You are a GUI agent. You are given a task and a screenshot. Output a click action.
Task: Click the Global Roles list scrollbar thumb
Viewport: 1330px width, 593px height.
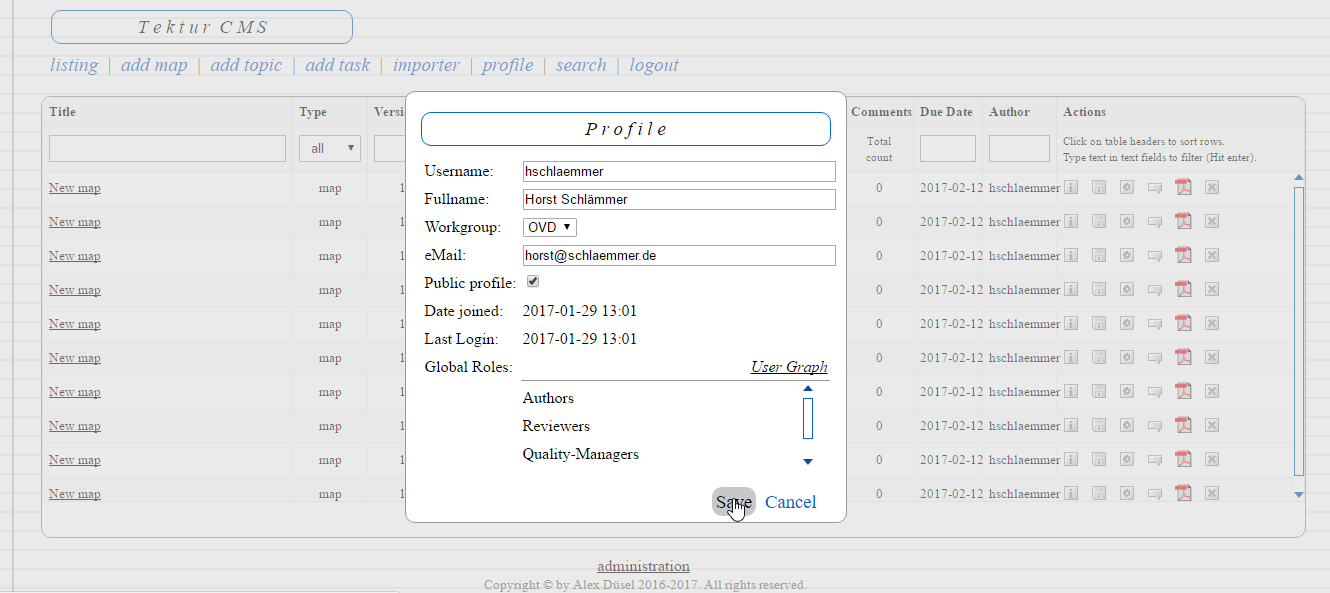tap(808, 418)
